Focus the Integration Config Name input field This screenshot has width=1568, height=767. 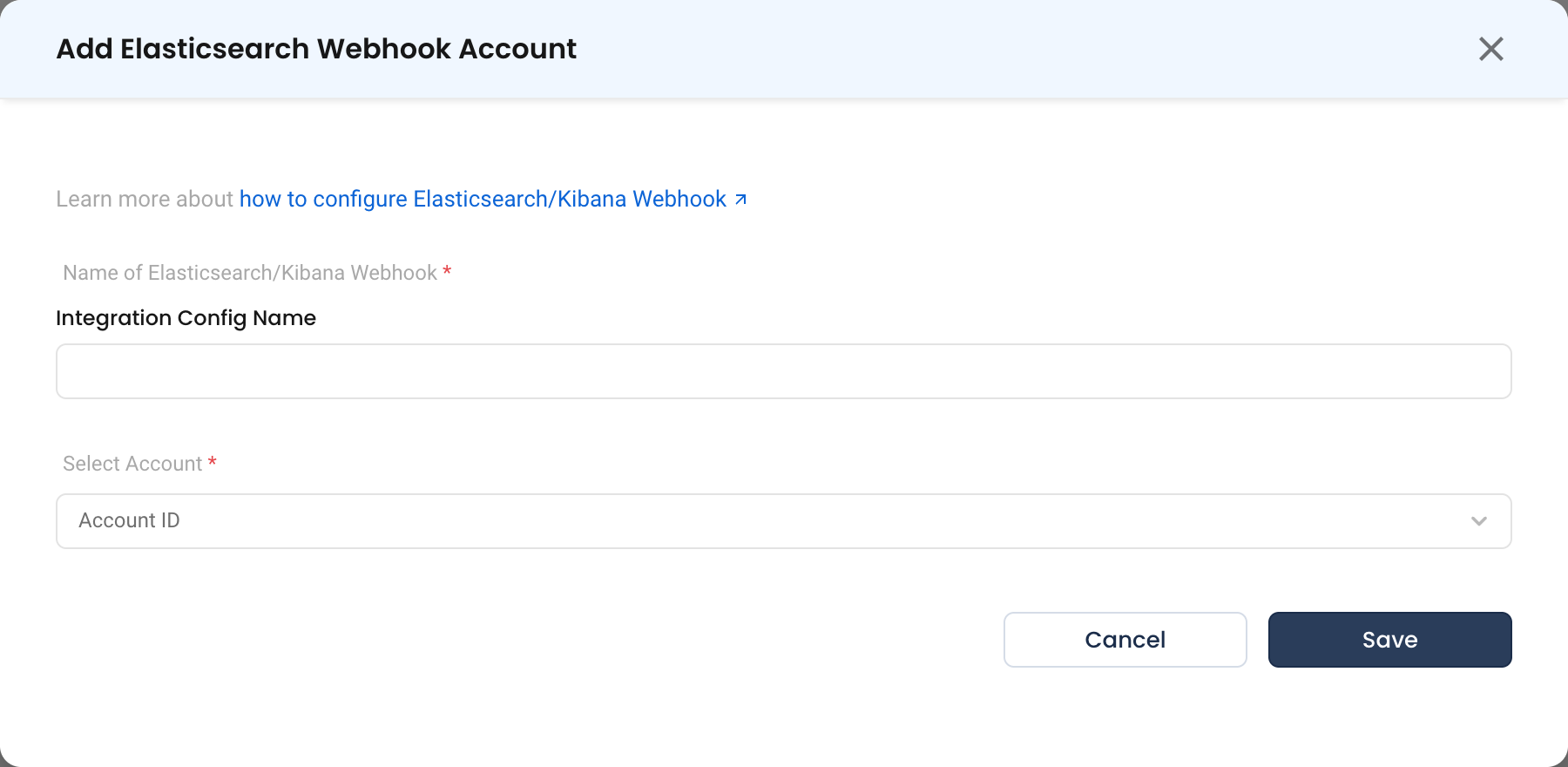tap(784, 371)
